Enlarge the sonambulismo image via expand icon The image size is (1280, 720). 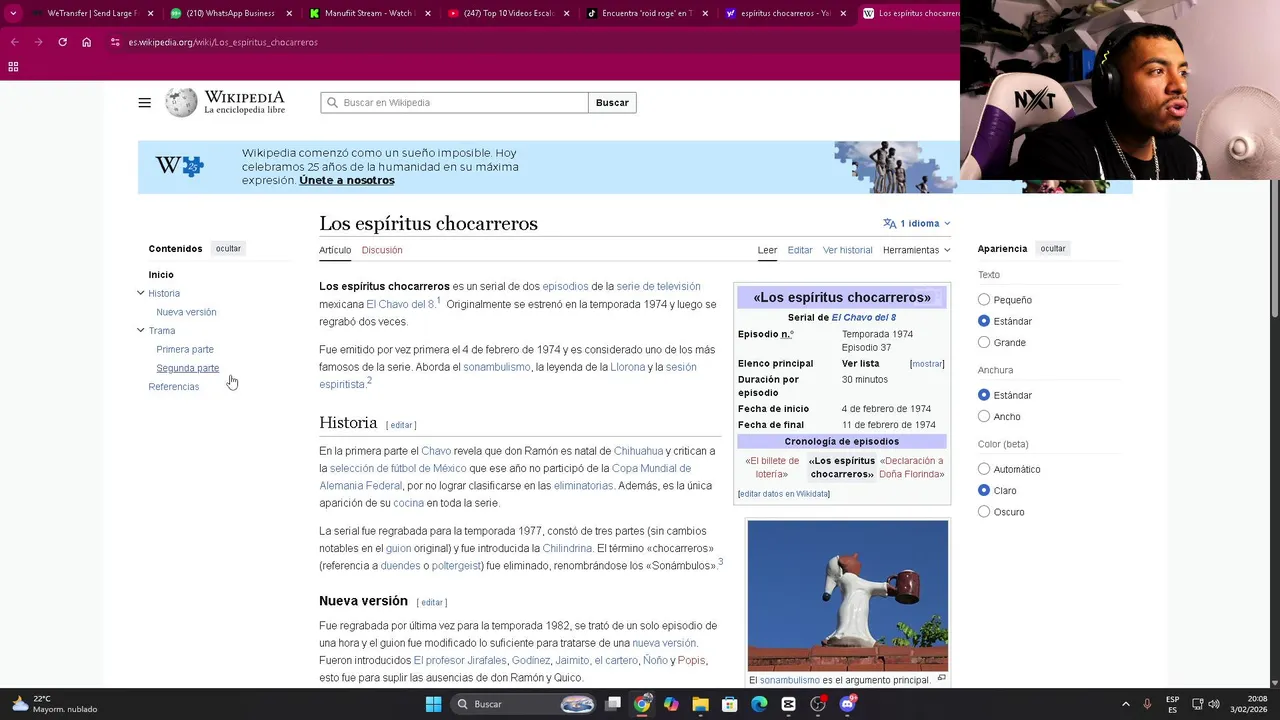click(x=941, y=679)
